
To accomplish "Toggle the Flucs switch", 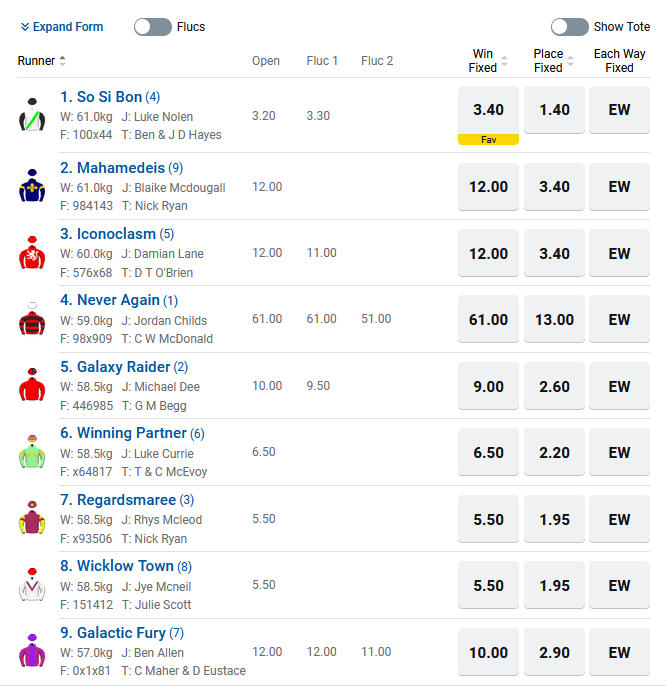I will pos(153,27).
